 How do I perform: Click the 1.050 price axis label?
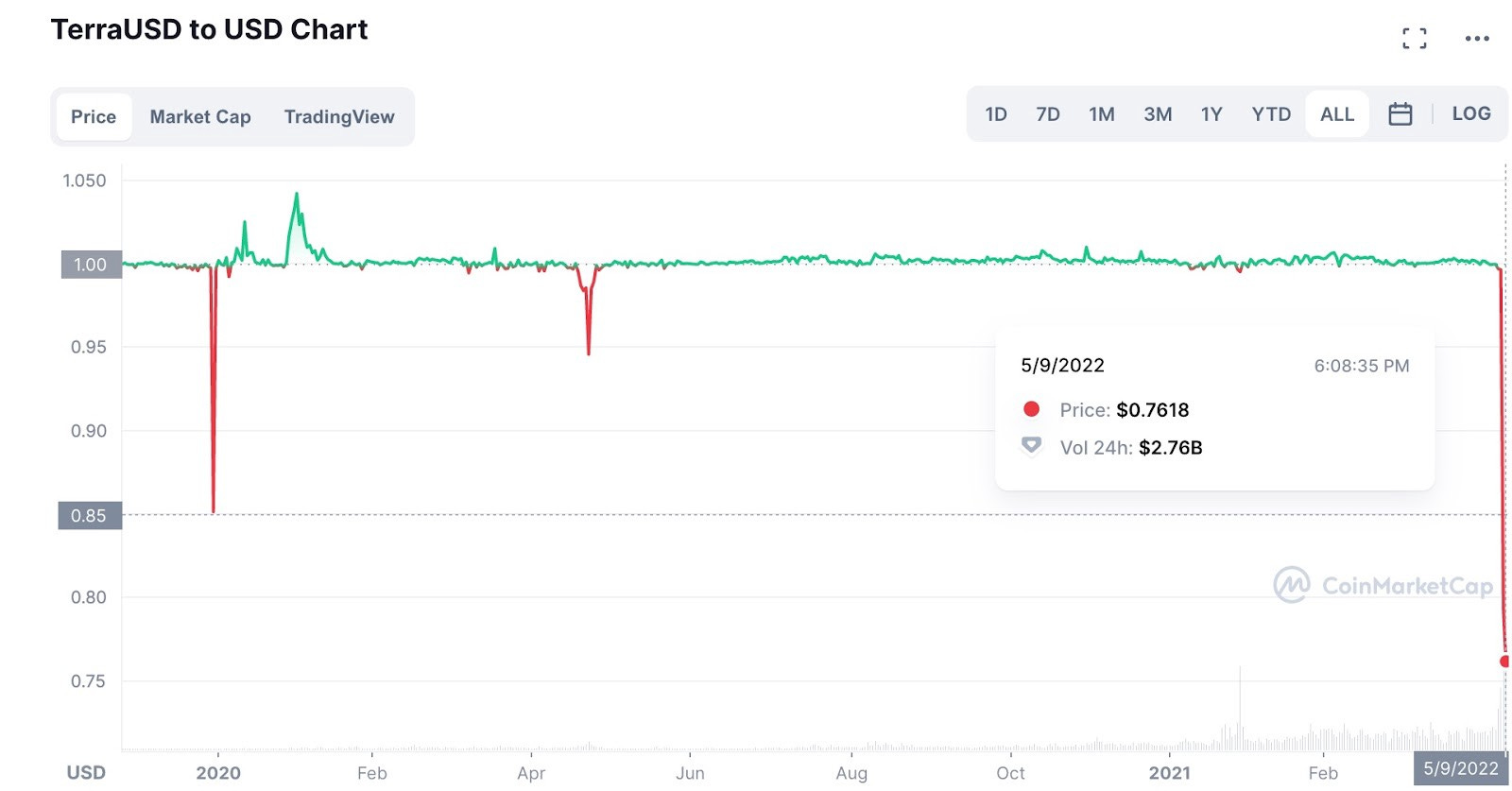click(x=84, y=181)
